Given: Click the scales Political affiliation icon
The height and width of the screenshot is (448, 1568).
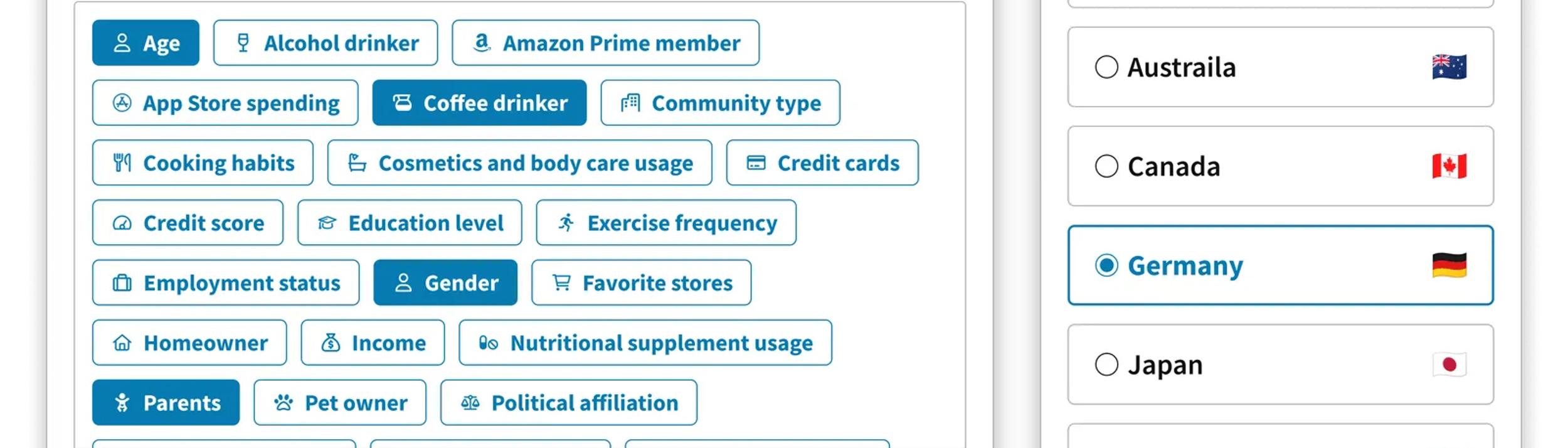Looking at the screenshot, I should pyautogui.click(x=470, y=403).
